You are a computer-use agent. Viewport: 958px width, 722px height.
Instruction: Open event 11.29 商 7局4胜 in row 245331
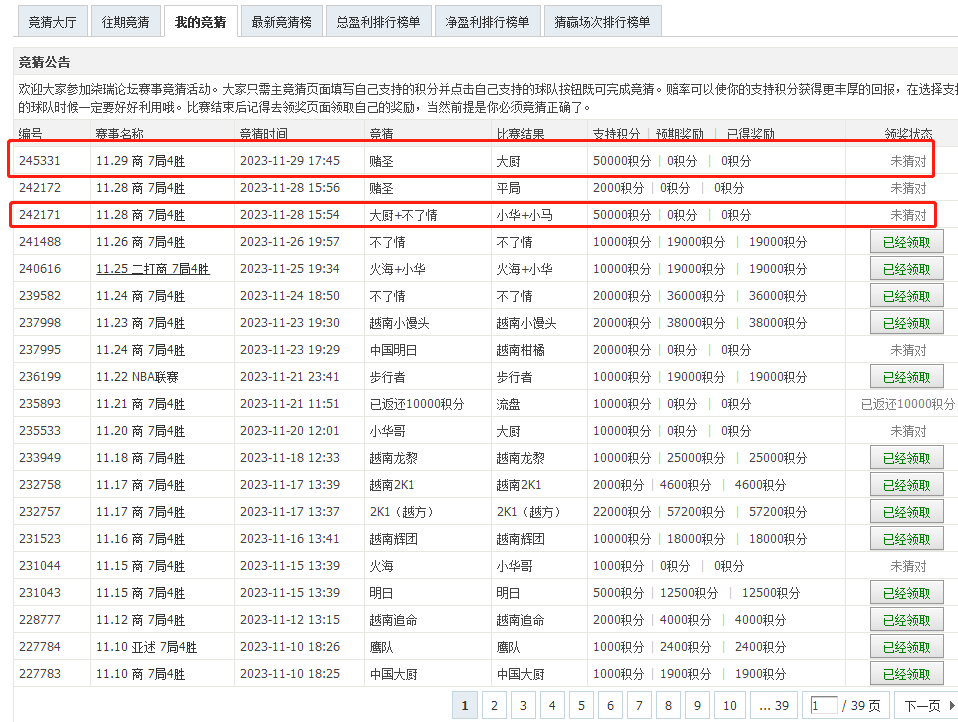[140, 161]
